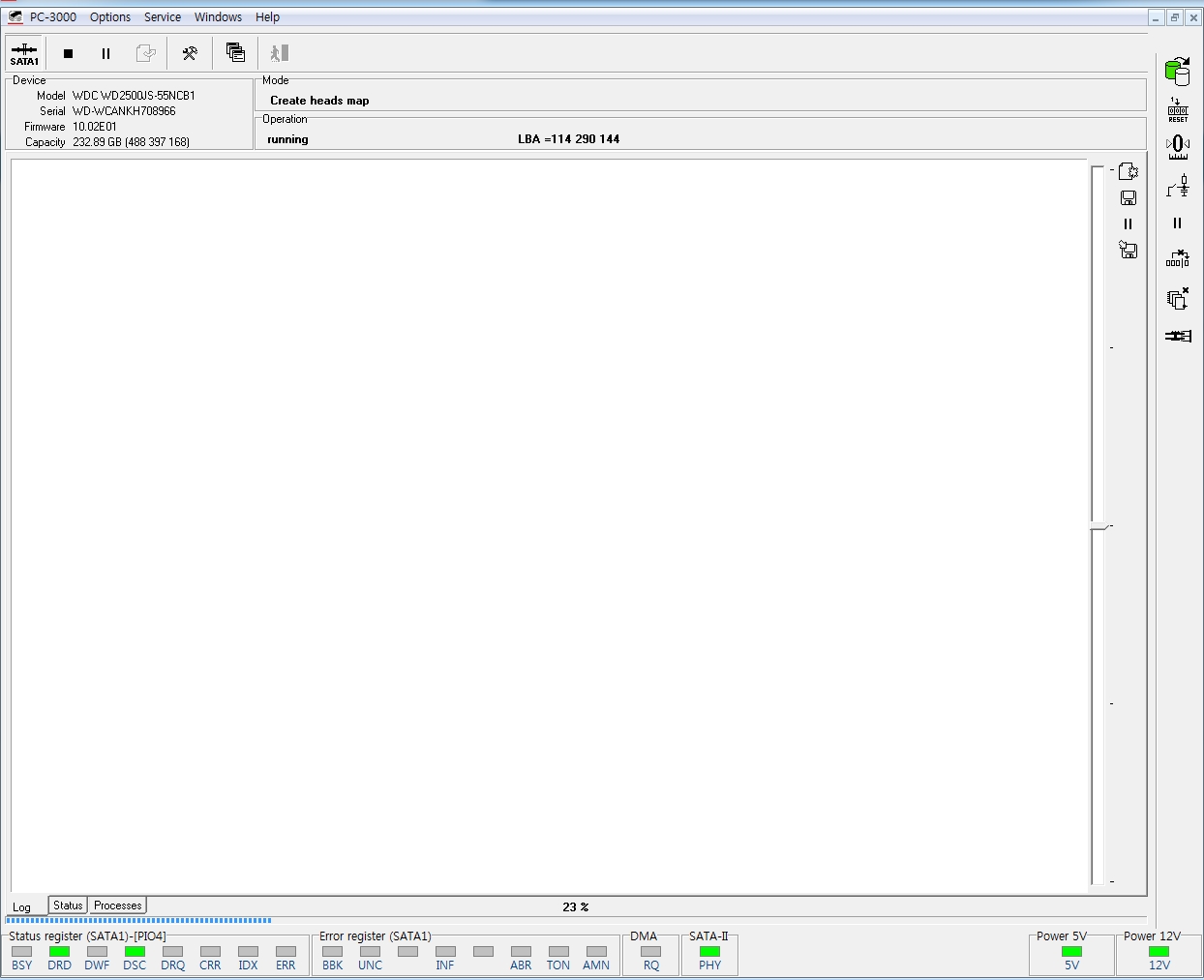Image resolution: width=1204 pixels, height=980 pixels.
Task: Click the cascading windows toolbar icon
Action: pos(235,52)
